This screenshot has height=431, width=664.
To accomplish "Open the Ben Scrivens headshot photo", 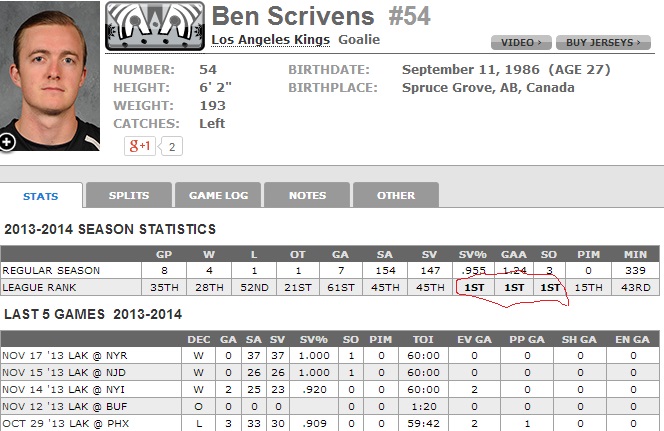I will click(x=50, y=75).
